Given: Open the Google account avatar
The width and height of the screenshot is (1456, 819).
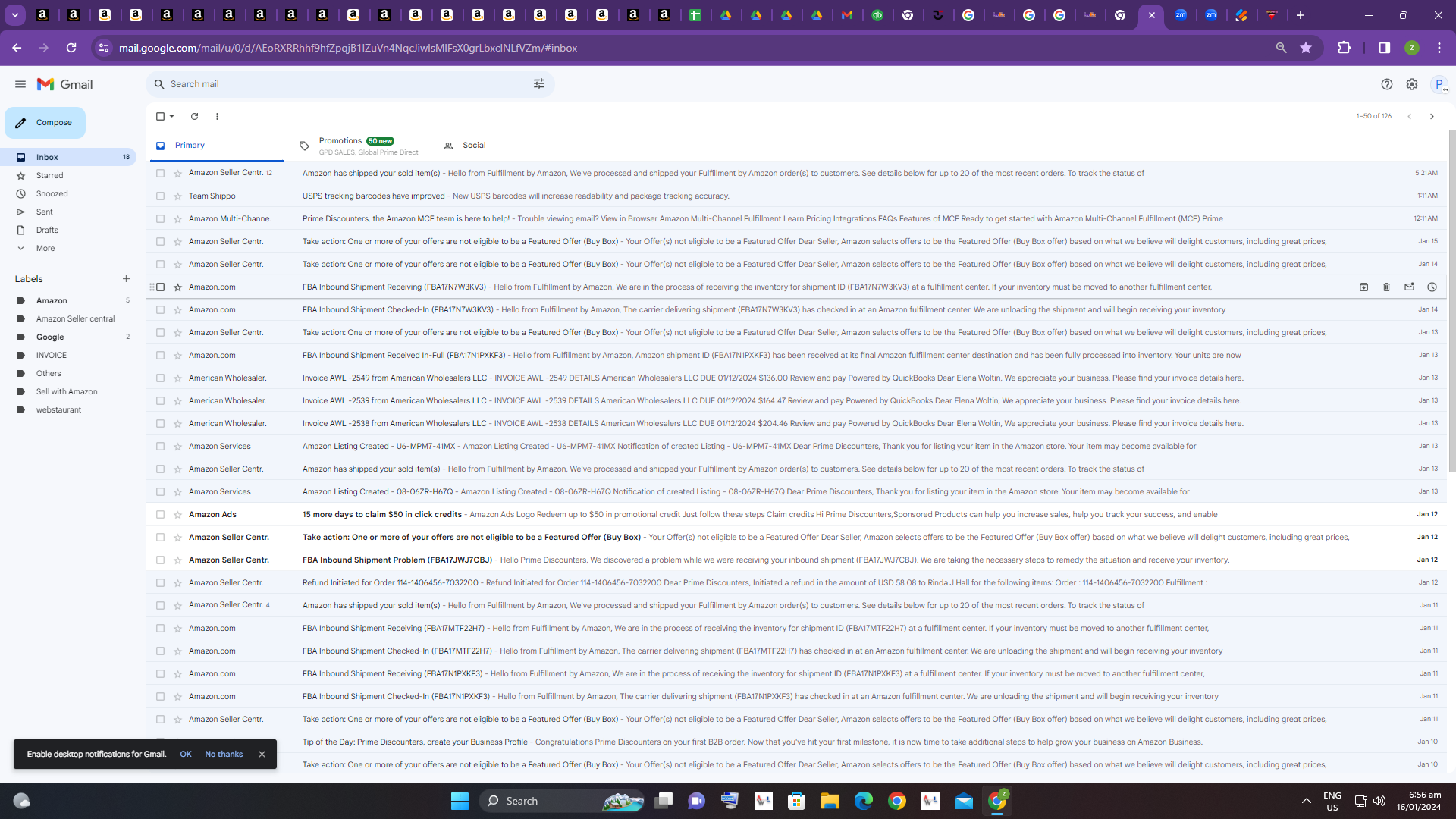Looking at the screenshot, I should pyautogui.click(x=1439, y=84).
